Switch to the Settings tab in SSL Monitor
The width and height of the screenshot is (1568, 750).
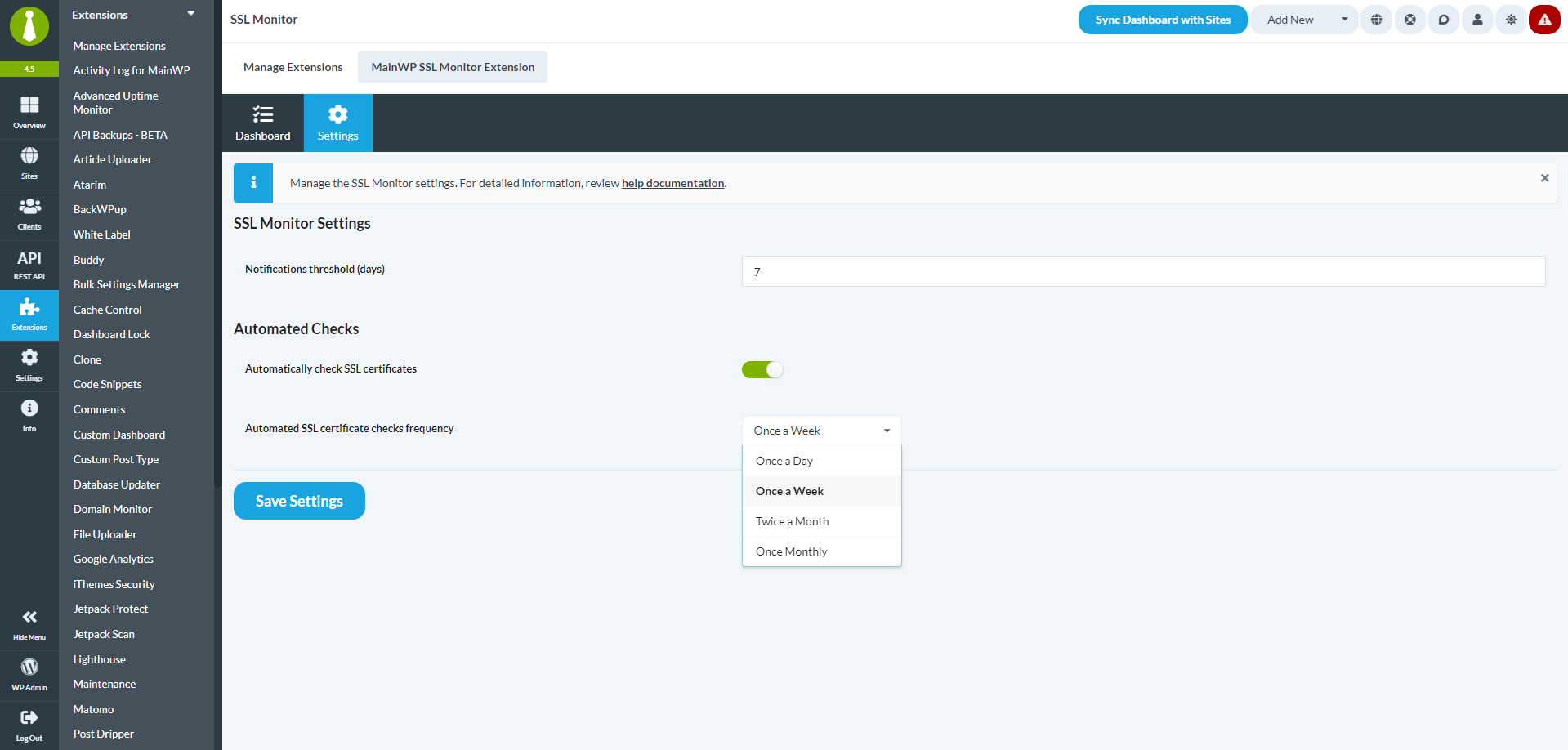tap(338, 123)
